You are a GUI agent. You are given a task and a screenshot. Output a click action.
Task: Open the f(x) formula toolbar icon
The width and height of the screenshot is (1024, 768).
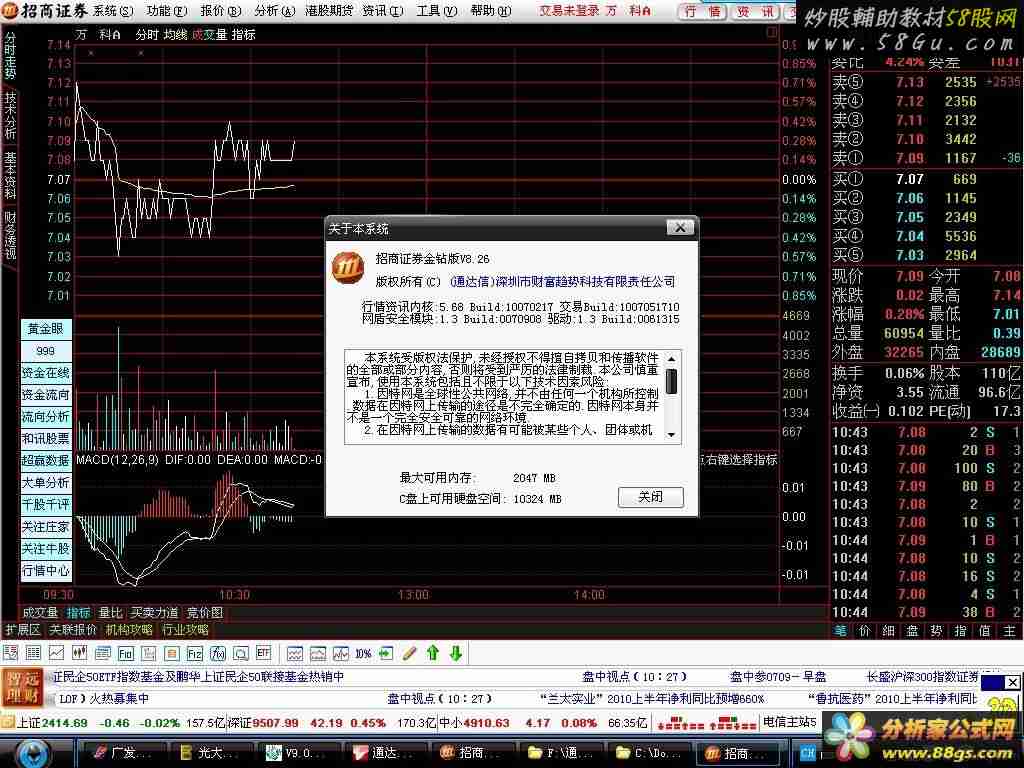(x=217, y=652)
